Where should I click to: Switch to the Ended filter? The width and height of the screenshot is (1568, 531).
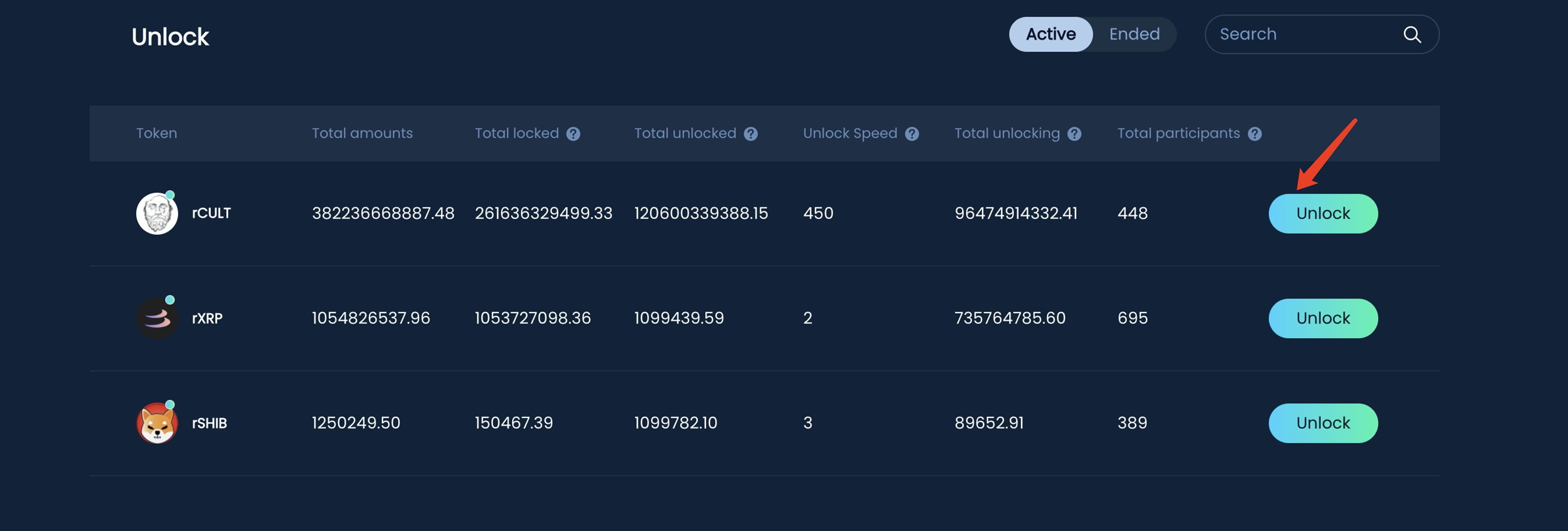[x=1133, y=35]
